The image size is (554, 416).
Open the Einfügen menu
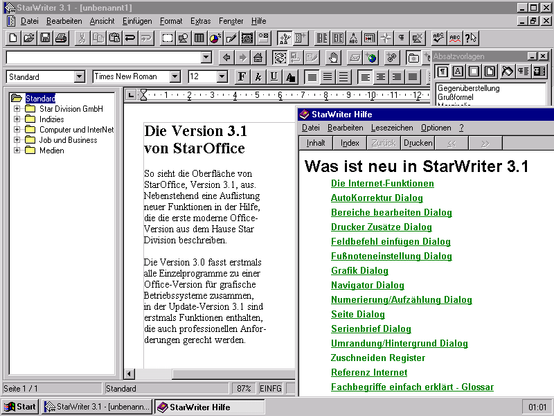click(x=137, y=21)
